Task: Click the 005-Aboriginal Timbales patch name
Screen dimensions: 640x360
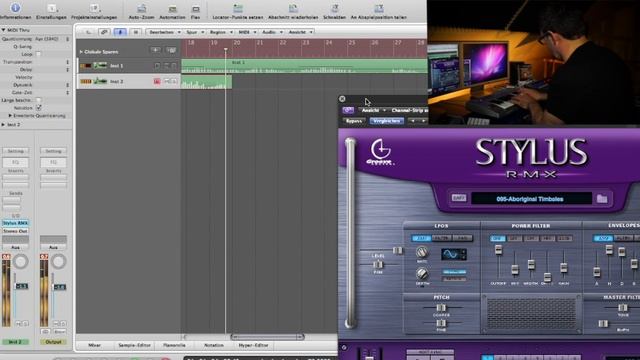Action: [x=529, y=199]
